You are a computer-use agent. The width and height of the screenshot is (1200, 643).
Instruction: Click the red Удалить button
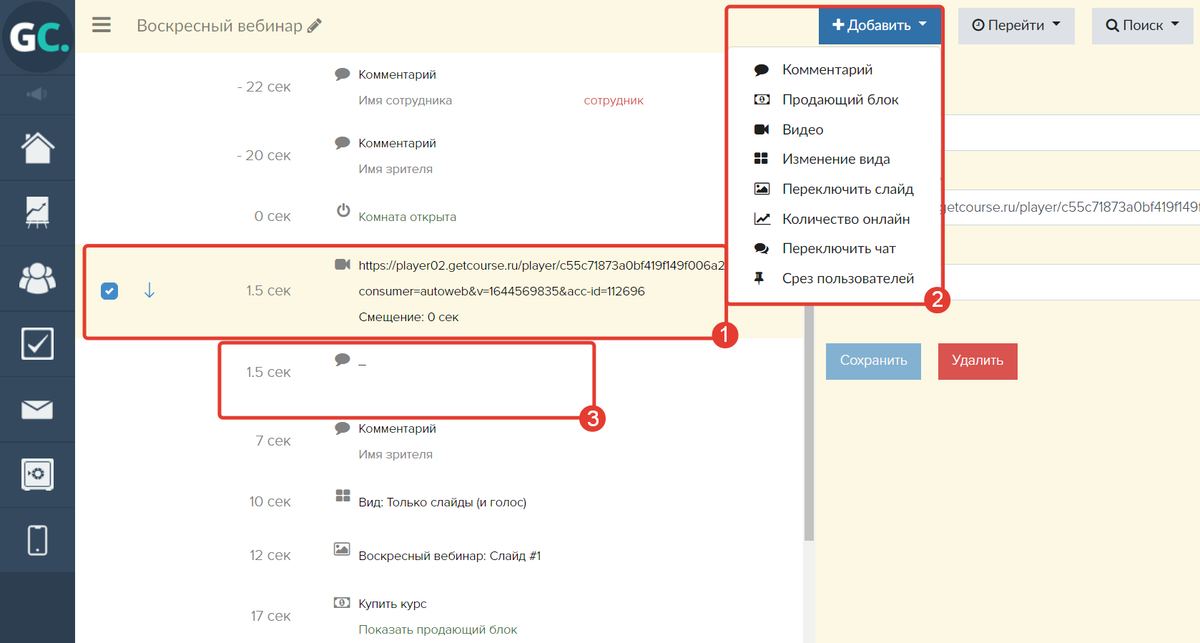click(977, 361)
